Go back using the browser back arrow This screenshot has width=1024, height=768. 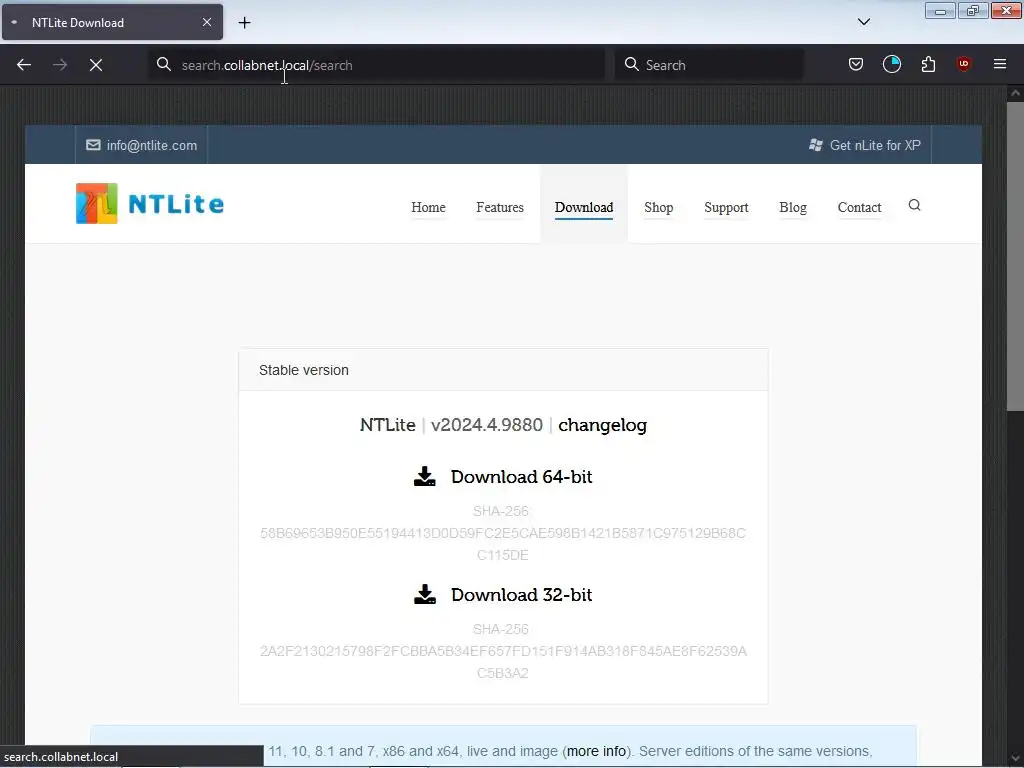24,65
